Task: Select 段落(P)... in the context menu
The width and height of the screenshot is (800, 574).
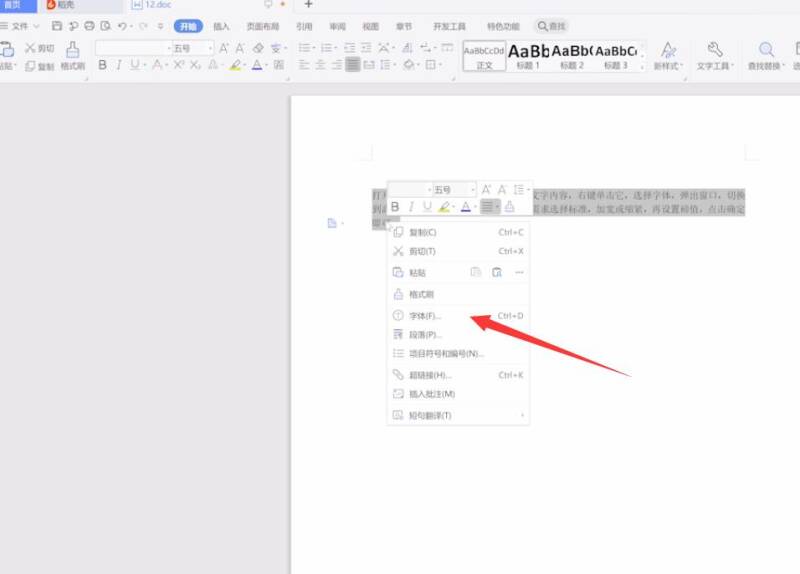Action: (x=458, y=335)
